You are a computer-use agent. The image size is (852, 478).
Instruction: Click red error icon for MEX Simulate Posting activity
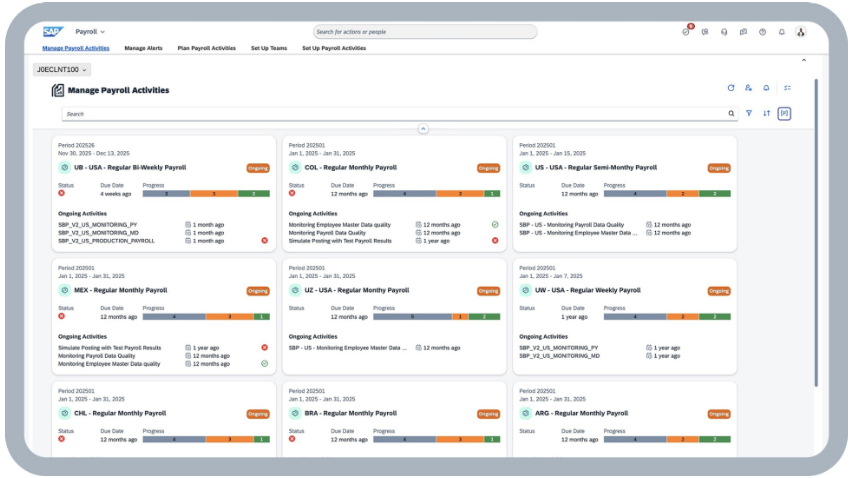point(265,348)
